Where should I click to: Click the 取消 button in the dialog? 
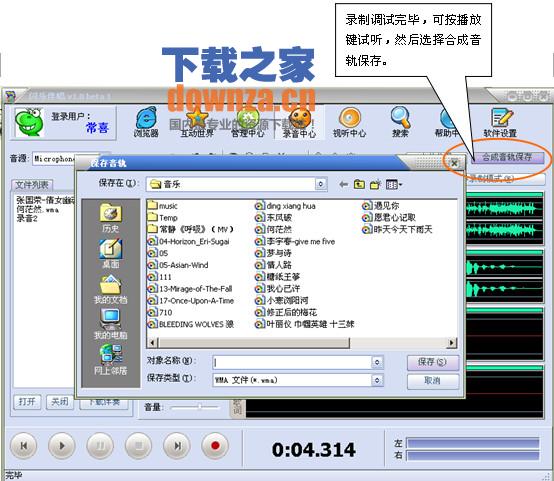pyautogui.click(x=433, y=381)
